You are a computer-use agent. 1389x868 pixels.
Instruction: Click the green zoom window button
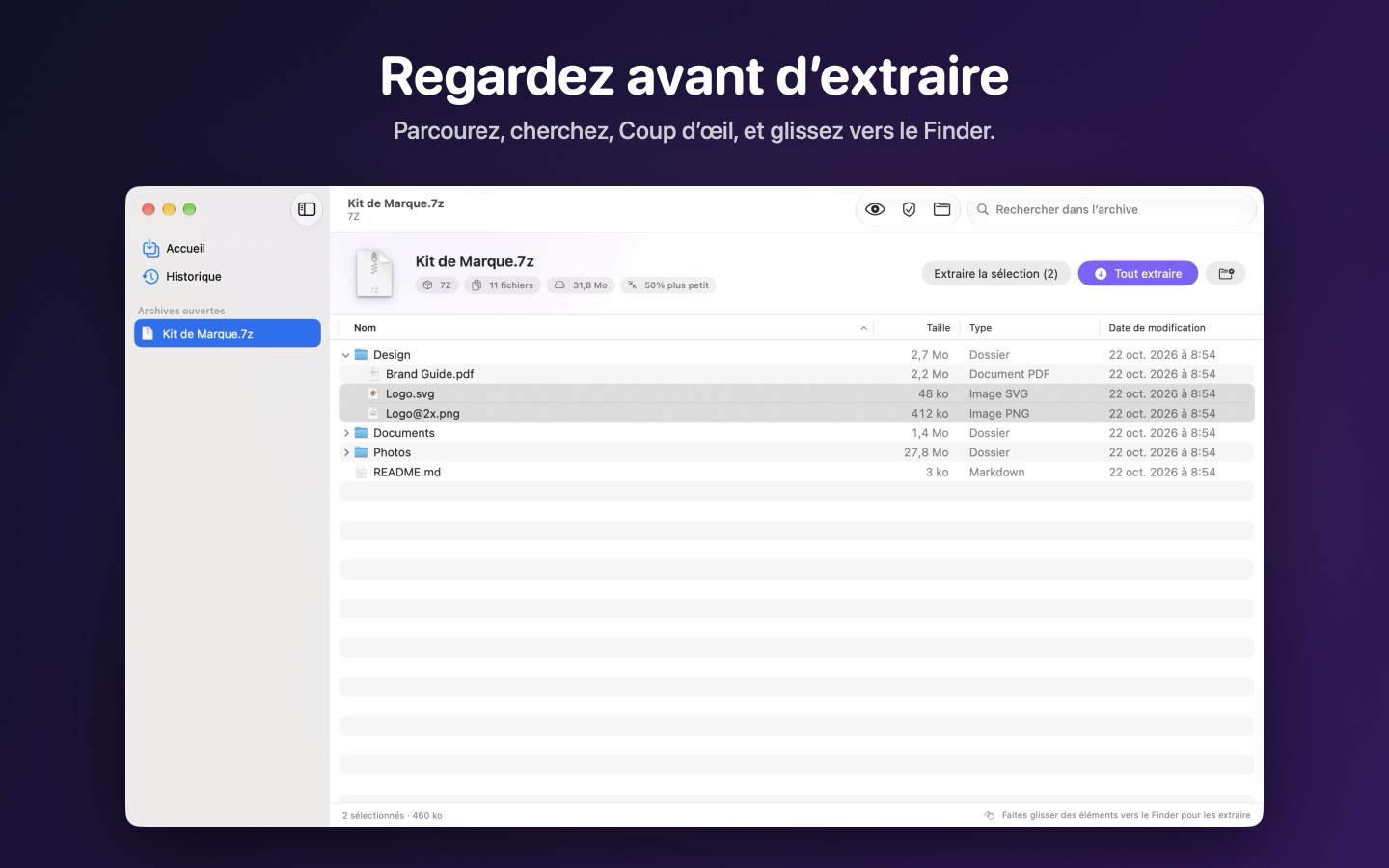coord(190,209)
